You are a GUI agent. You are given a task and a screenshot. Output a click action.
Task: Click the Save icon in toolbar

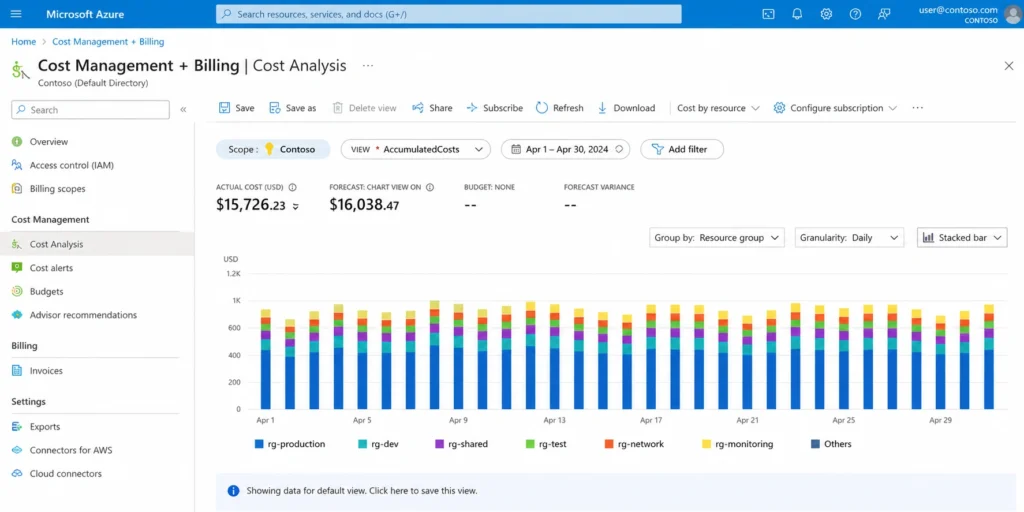pyautogui.click(x=225, y=108)
